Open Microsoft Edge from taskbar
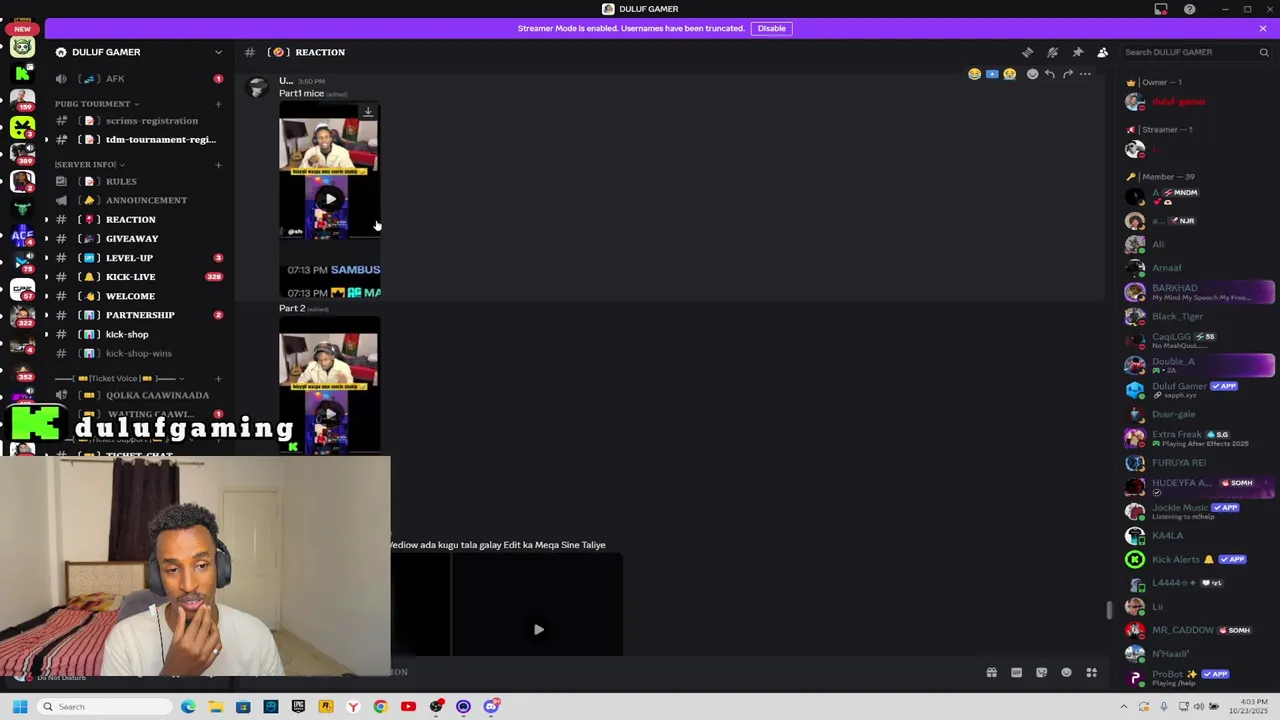Image resolution: width=1280 pixels, height=720 pixels. coord(188,707)
